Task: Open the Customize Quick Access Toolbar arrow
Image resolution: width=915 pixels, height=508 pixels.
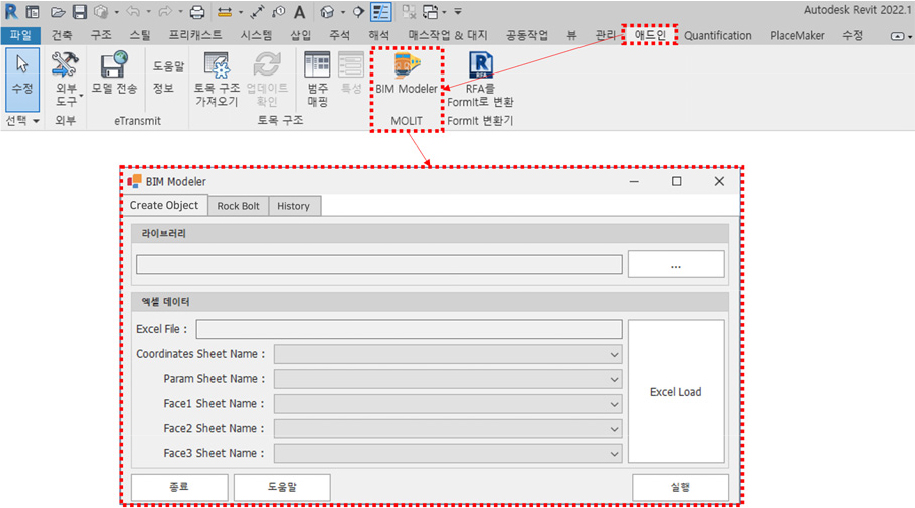Action: (x=458, y=11)
